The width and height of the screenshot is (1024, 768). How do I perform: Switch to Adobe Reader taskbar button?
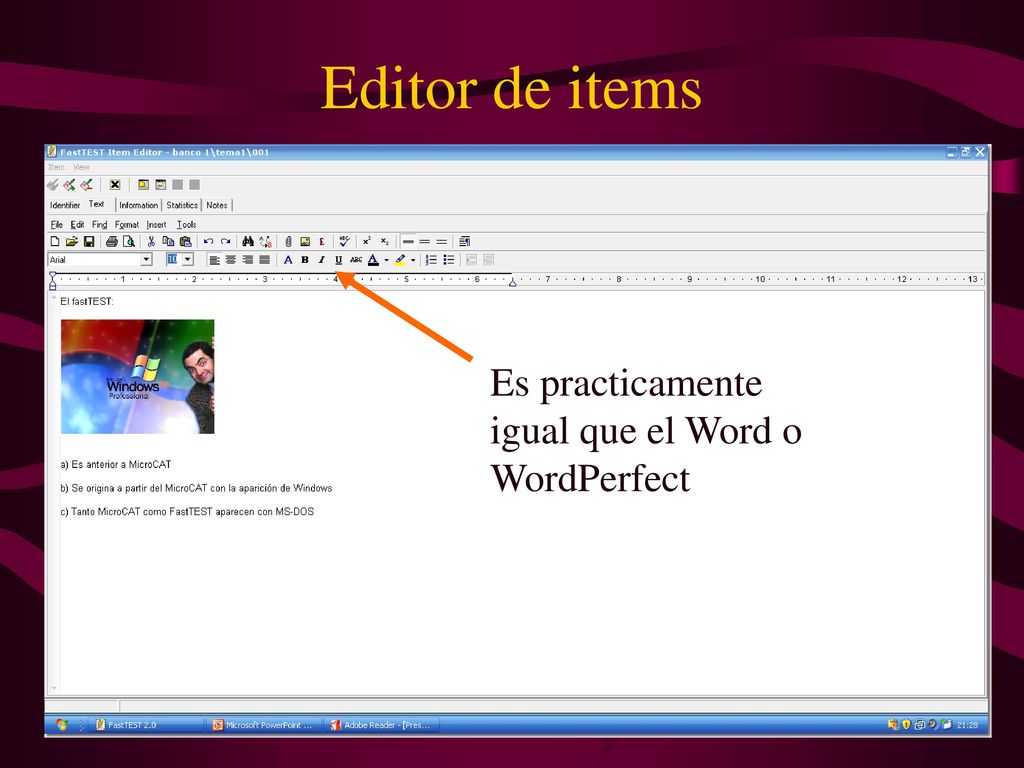click(x=381, y=725)
